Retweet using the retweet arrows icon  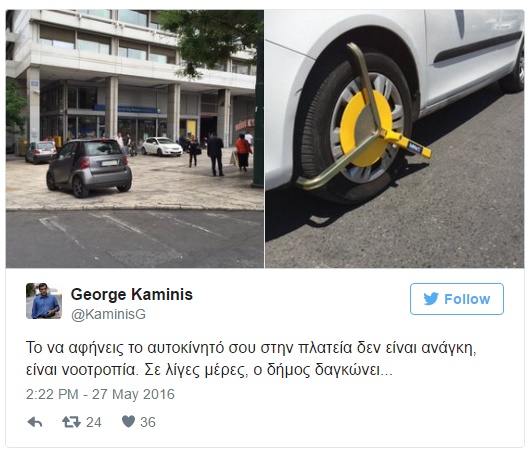[71, 422]
